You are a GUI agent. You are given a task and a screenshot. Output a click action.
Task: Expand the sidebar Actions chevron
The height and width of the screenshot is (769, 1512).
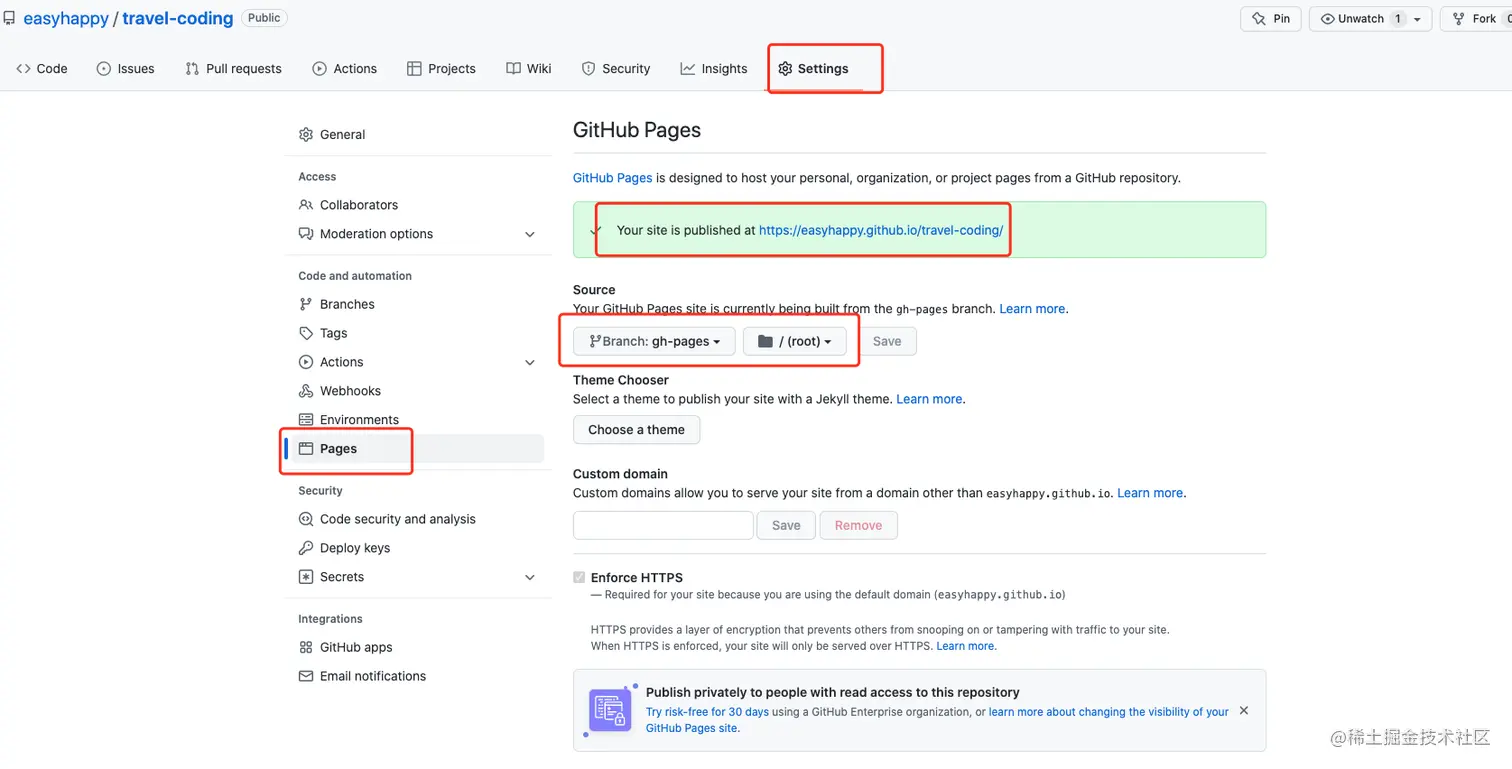pyautogui.click(x=530, y=362)
